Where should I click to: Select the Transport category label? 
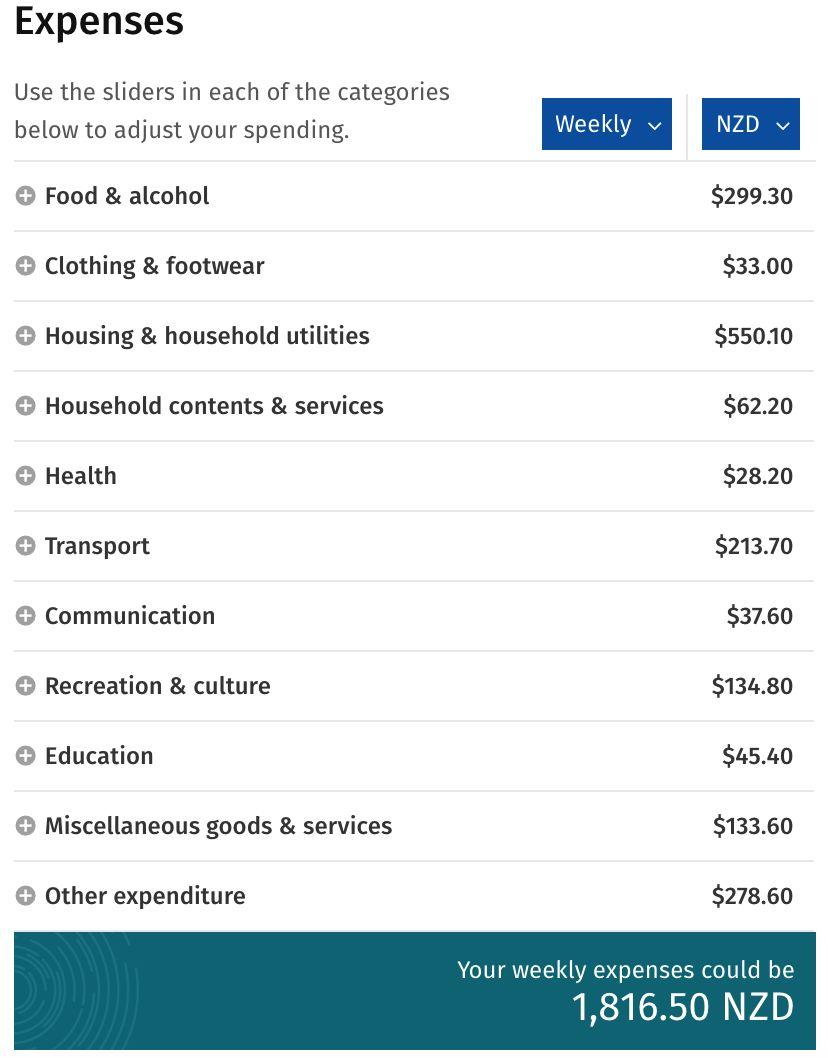97,547
